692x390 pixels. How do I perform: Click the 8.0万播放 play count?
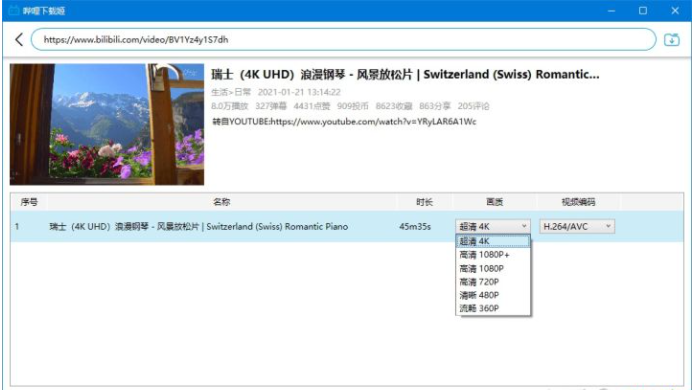click(229, 106)
